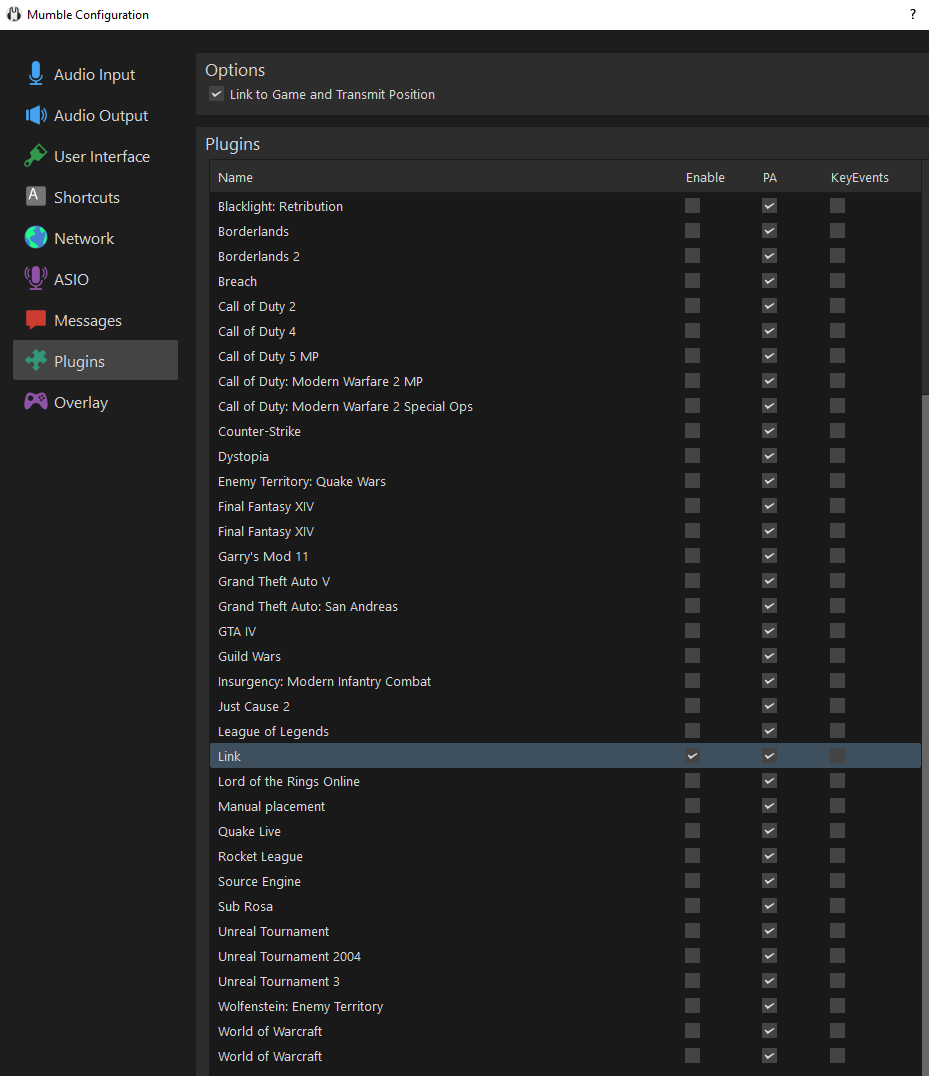Enable the Rocket League plugin
929x1076 pixels.
pyautogui.click(x=692, y=856)
